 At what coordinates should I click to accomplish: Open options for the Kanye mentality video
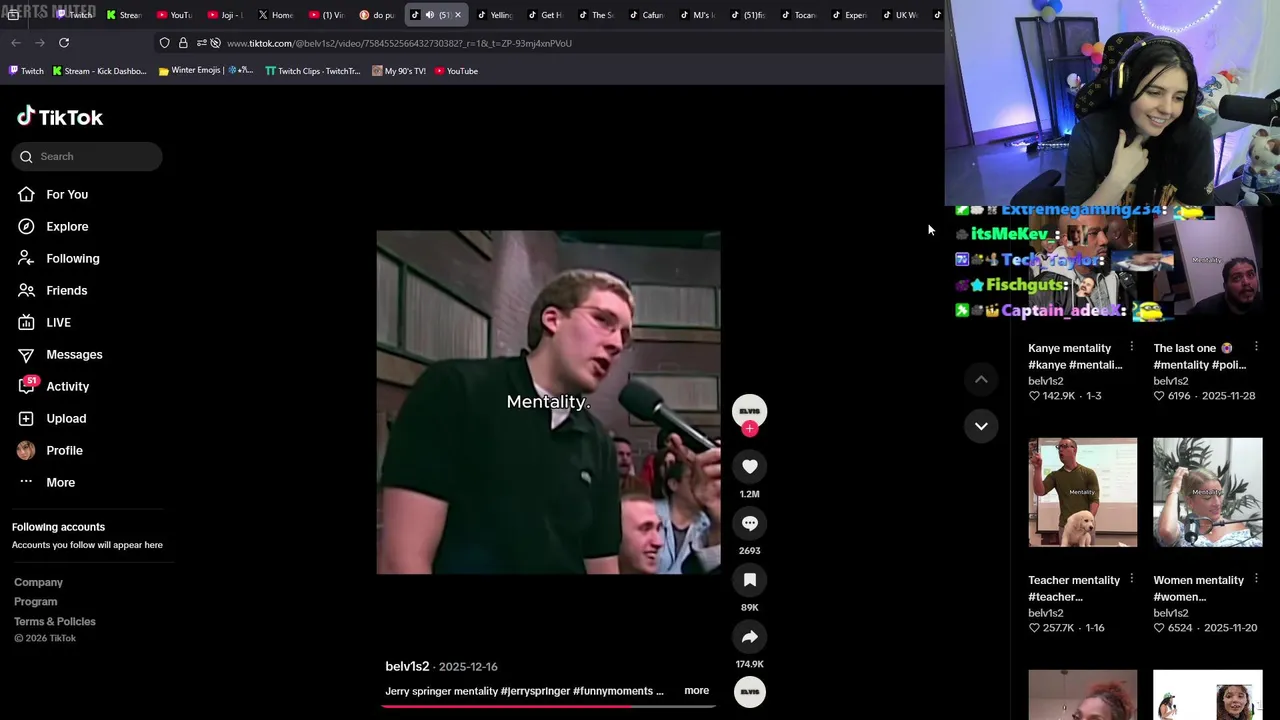click(x=1131, y=347)
